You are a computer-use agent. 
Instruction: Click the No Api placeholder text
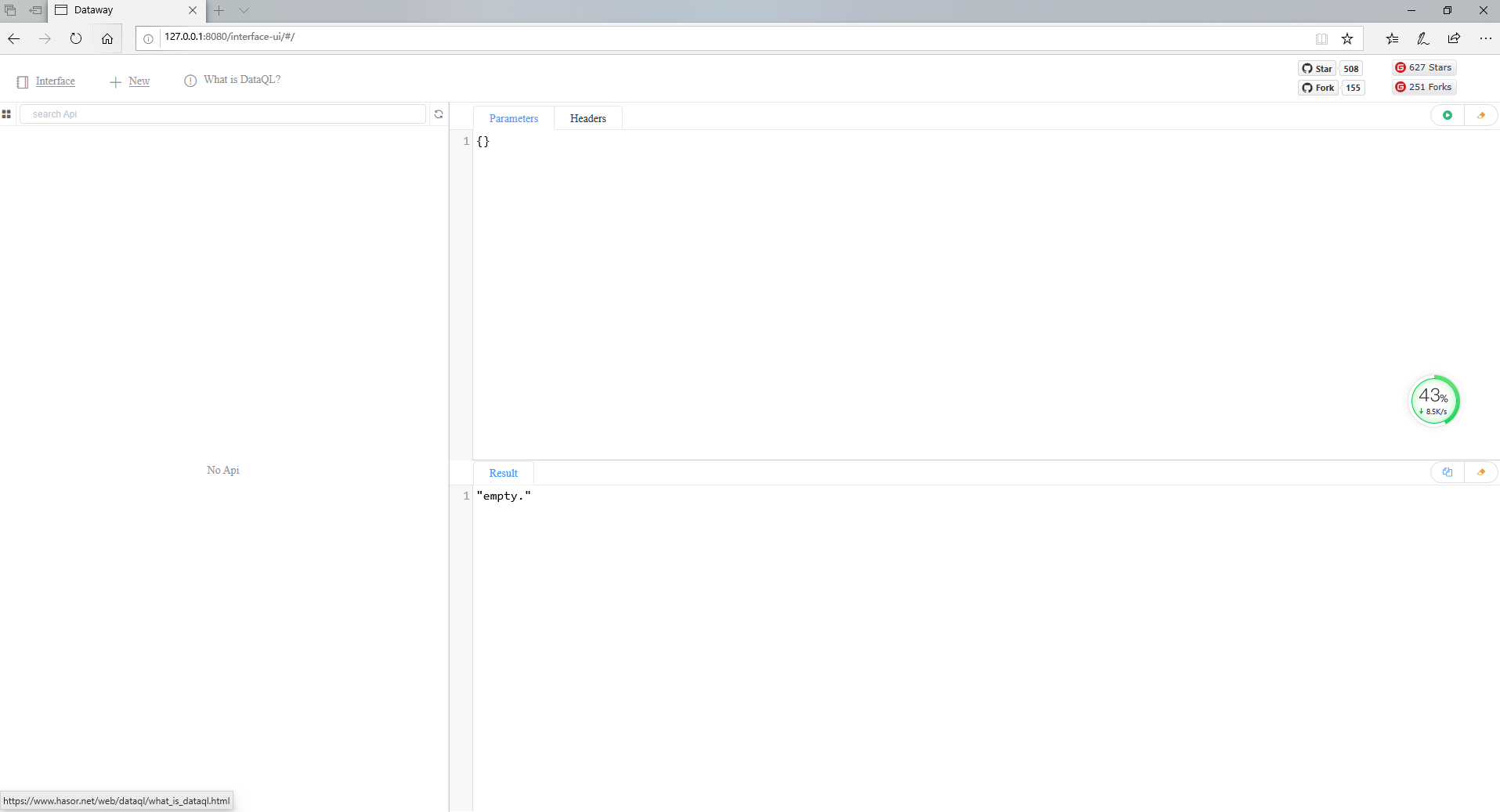click(x=223, y=471)
